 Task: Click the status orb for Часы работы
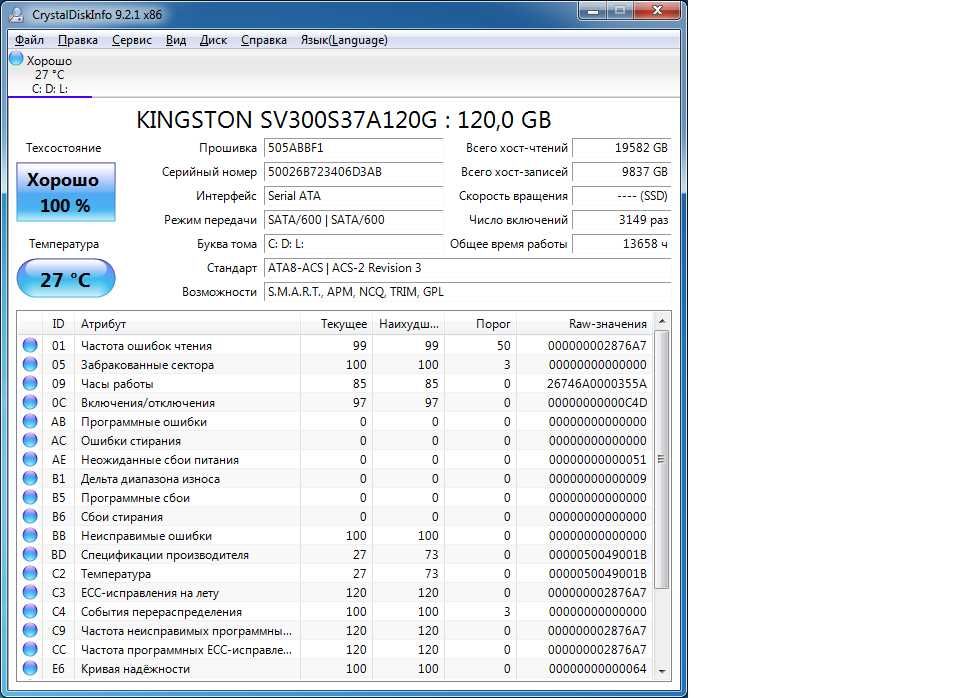click(30, 383)
